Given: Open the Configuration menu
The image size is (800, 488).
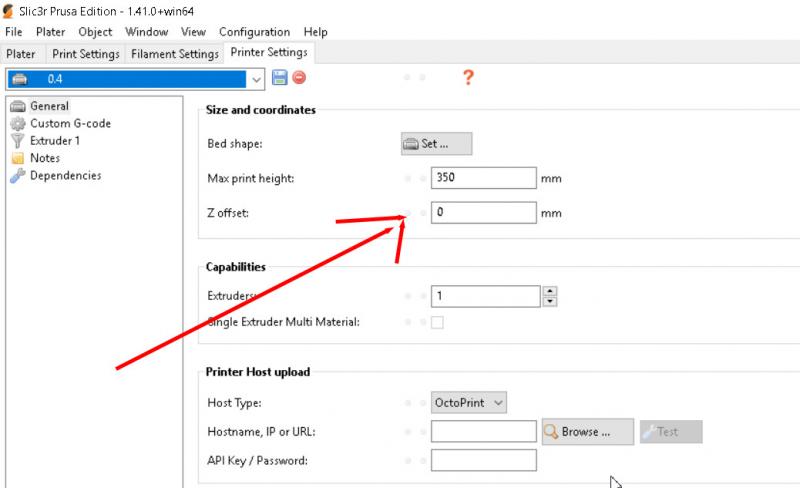Looking at the screenshot, I should coord(254,32).
